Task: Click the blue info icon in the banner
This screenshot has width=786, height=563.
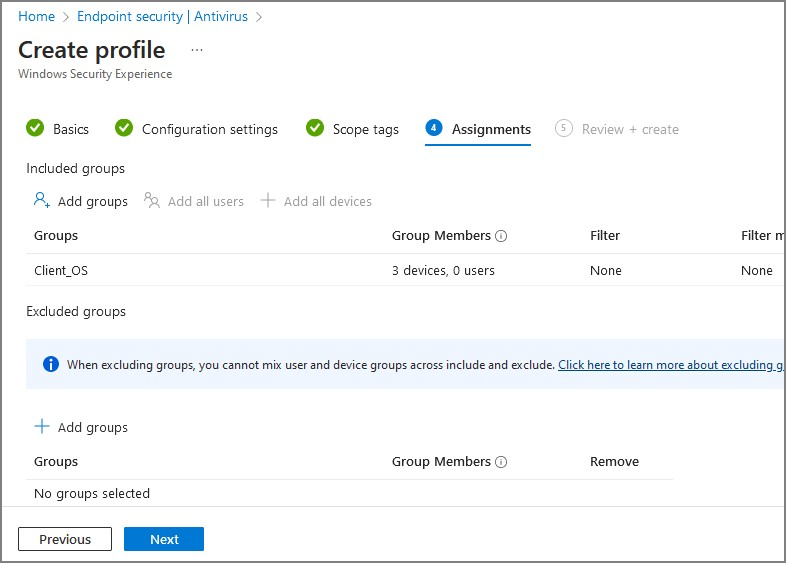Action: click(51, 364)
